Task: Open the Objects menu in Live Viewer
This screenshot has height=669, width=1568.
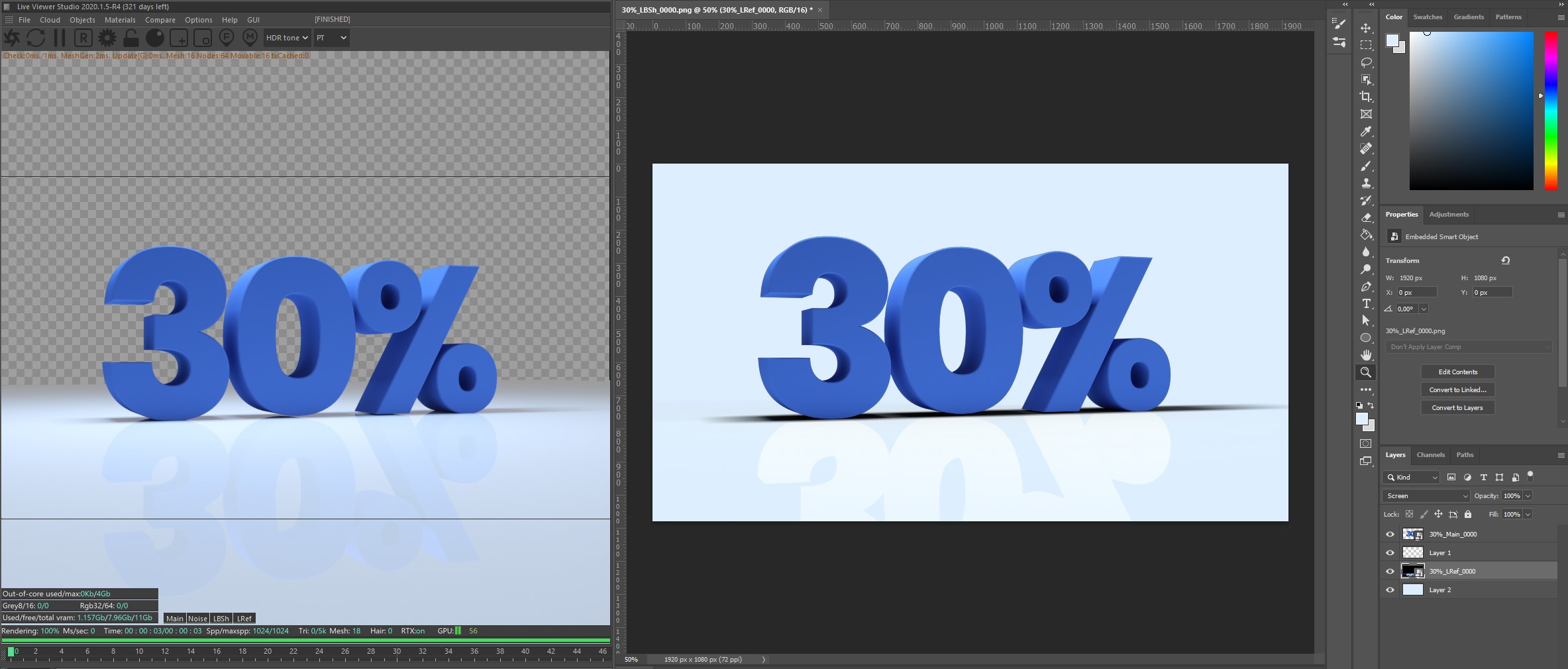Action: click(x=82, y=20)
